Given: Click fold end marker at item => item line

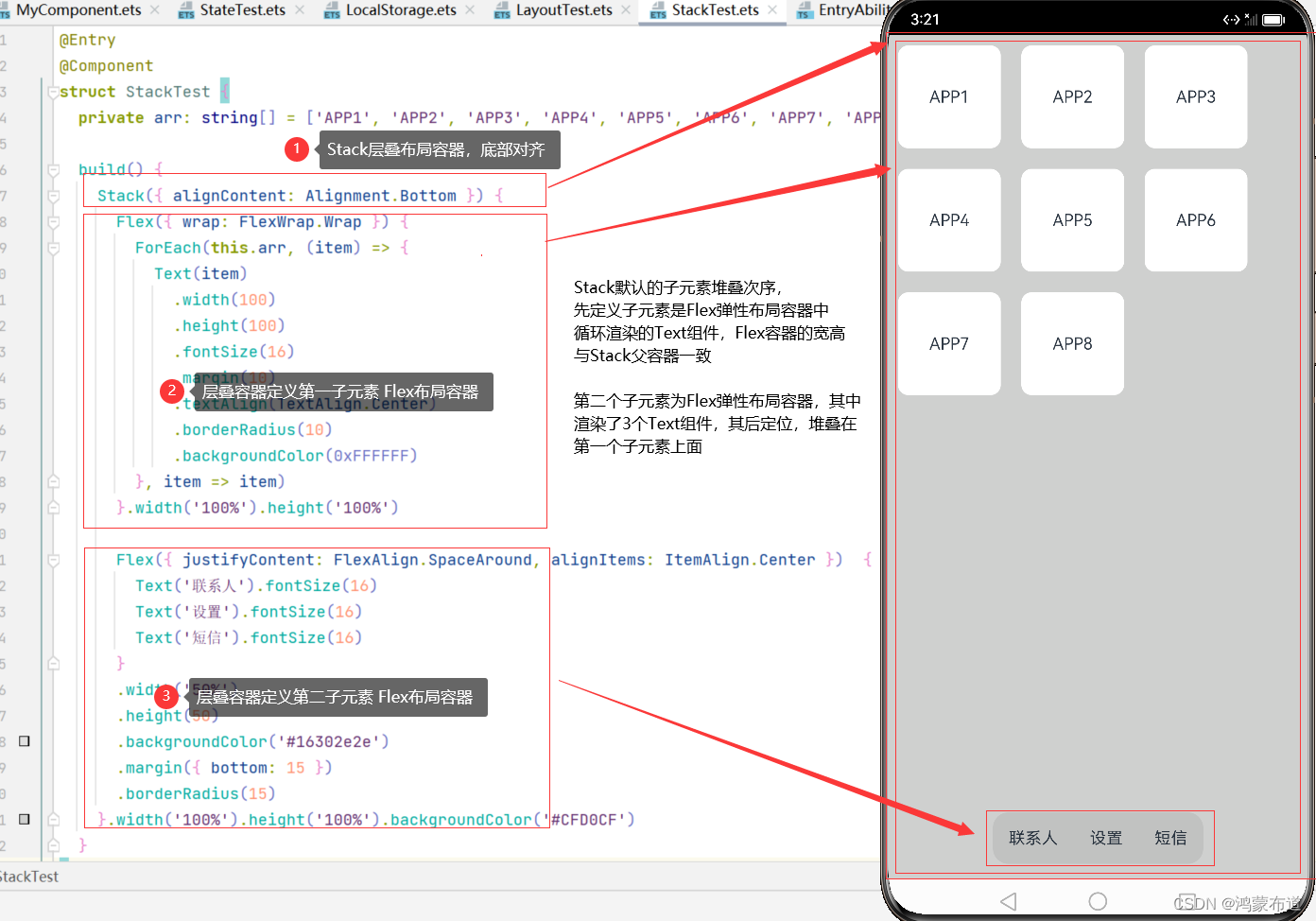Looking at the screenshot, I should click(x=54, y=482).
